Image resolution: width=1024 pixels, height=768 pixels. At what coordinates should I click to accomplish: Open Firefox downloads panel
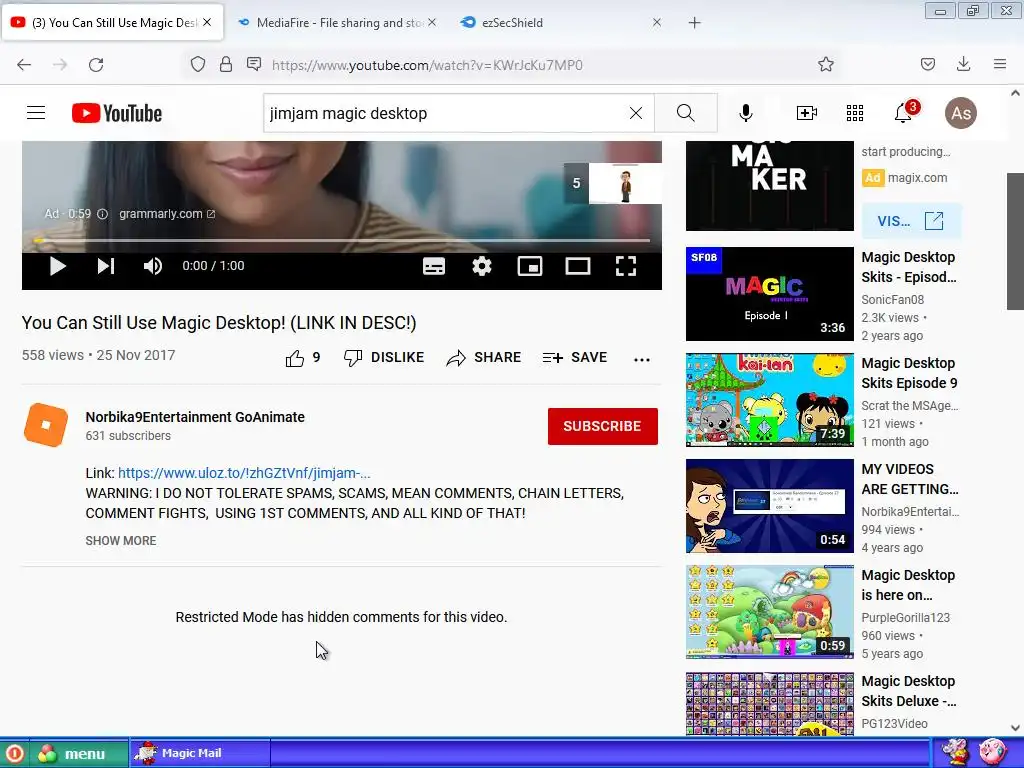963,64
